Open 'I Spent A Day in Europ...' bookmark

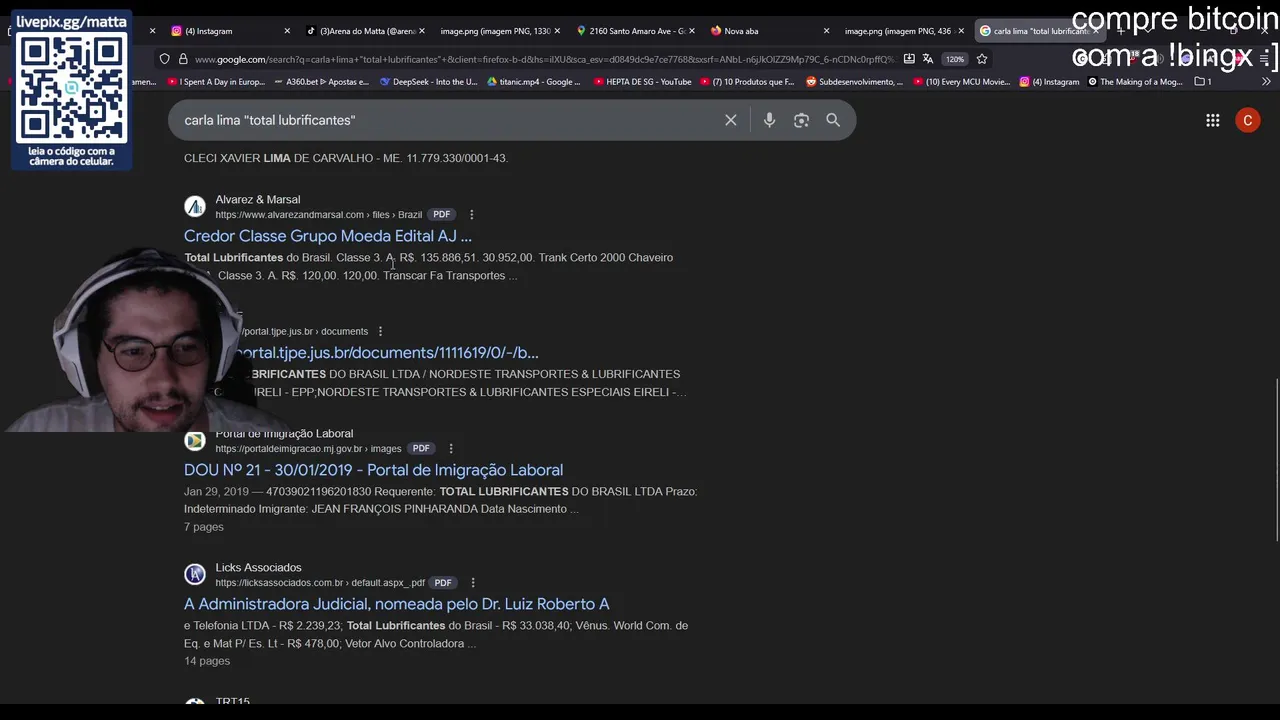pyautogui.click(x=216, y=82)
